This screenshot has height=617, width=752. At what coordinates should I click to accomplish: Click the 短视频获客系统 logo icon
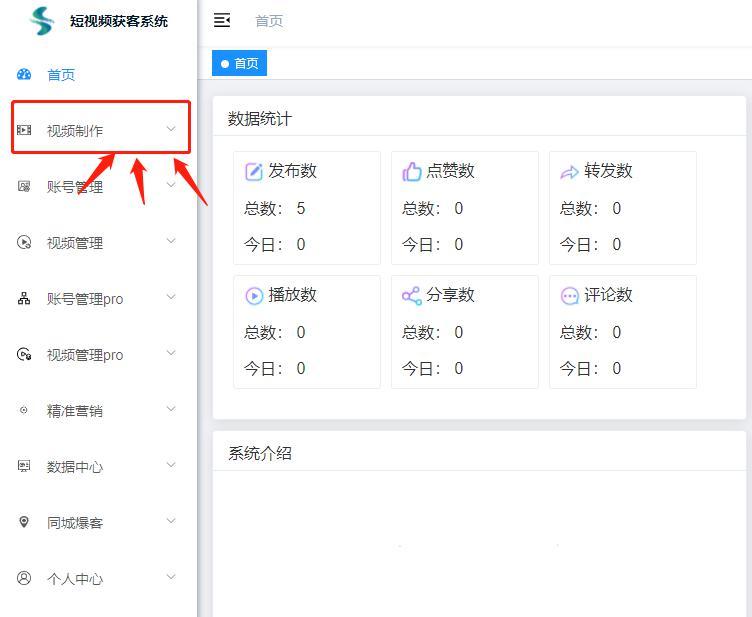pos(42,21)
